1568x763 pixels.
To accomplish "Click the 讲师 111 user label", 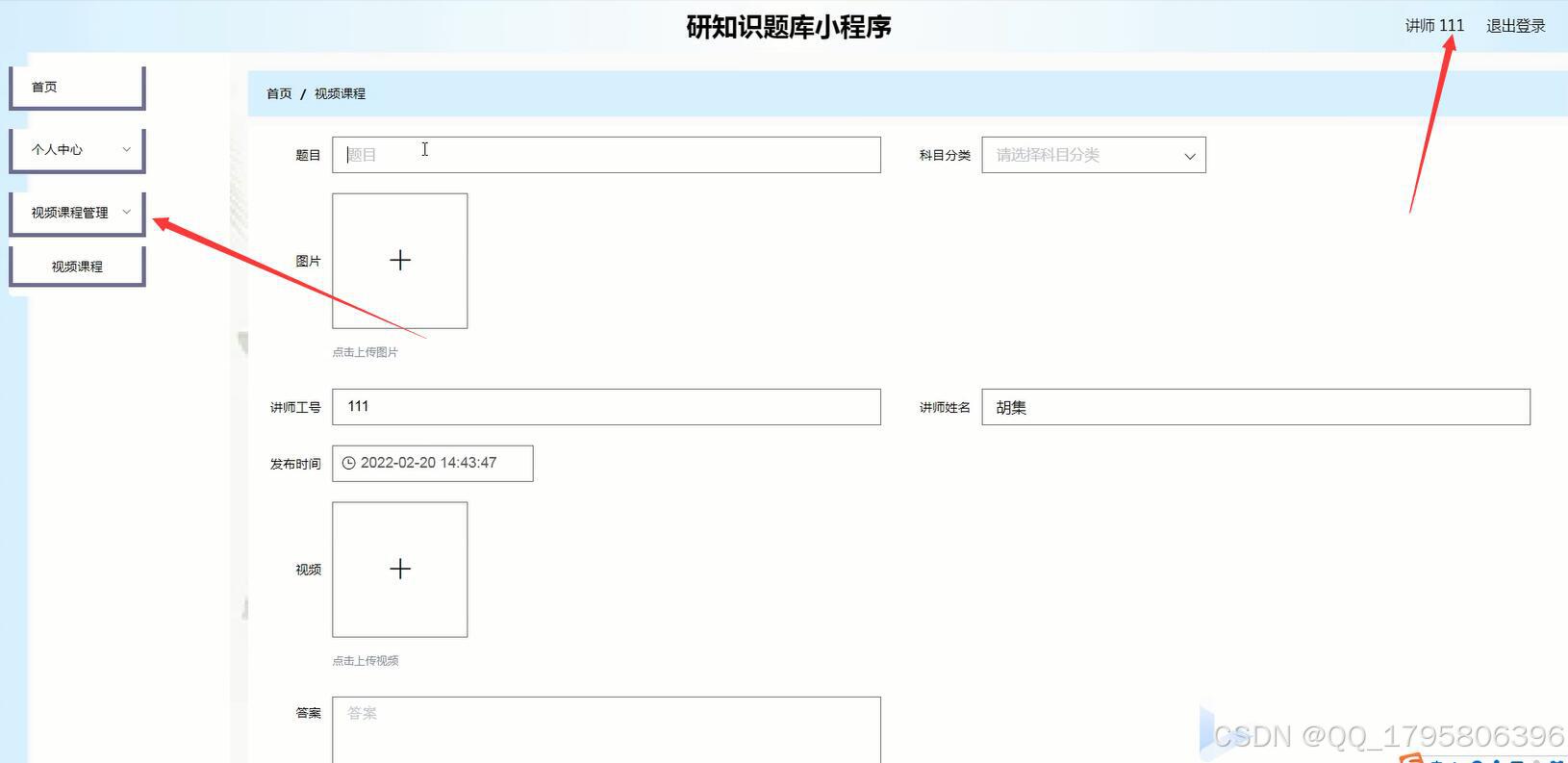I will (1434, 26).
